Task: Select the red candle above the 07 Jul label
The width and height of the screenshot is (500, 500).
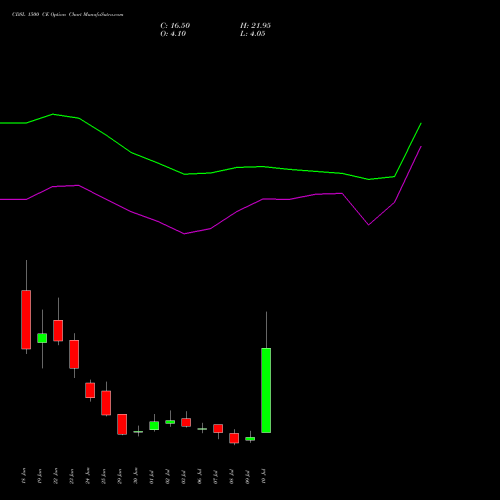Action: point(218,428)
